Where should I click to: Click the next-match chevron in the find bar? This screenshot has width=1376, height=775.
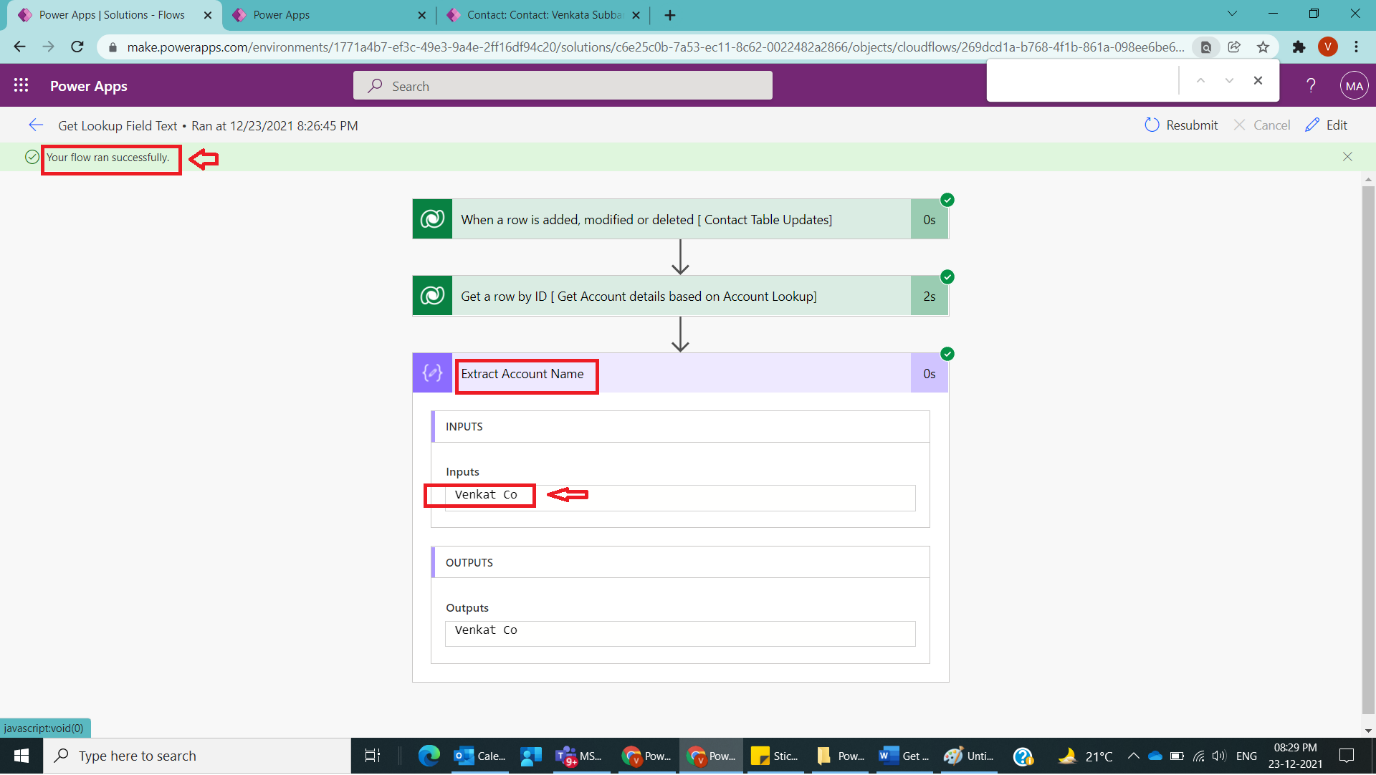click(1229, 80)
